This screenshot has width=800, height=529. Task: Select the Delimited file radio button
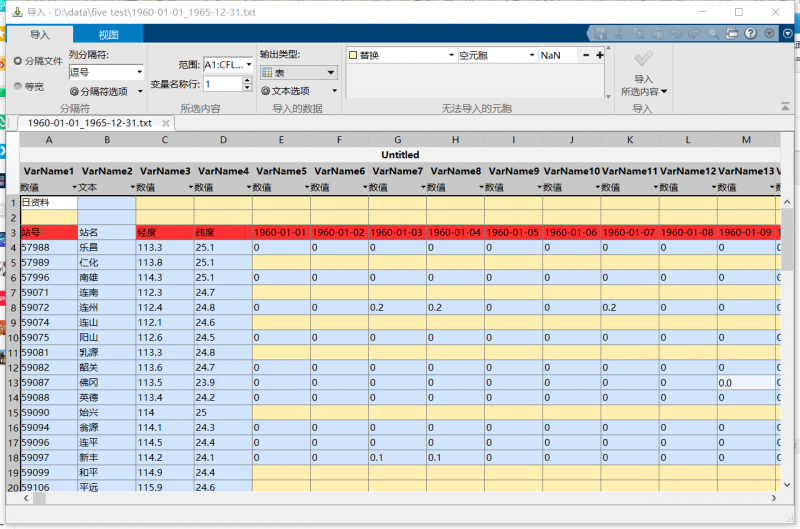(18, 61)
